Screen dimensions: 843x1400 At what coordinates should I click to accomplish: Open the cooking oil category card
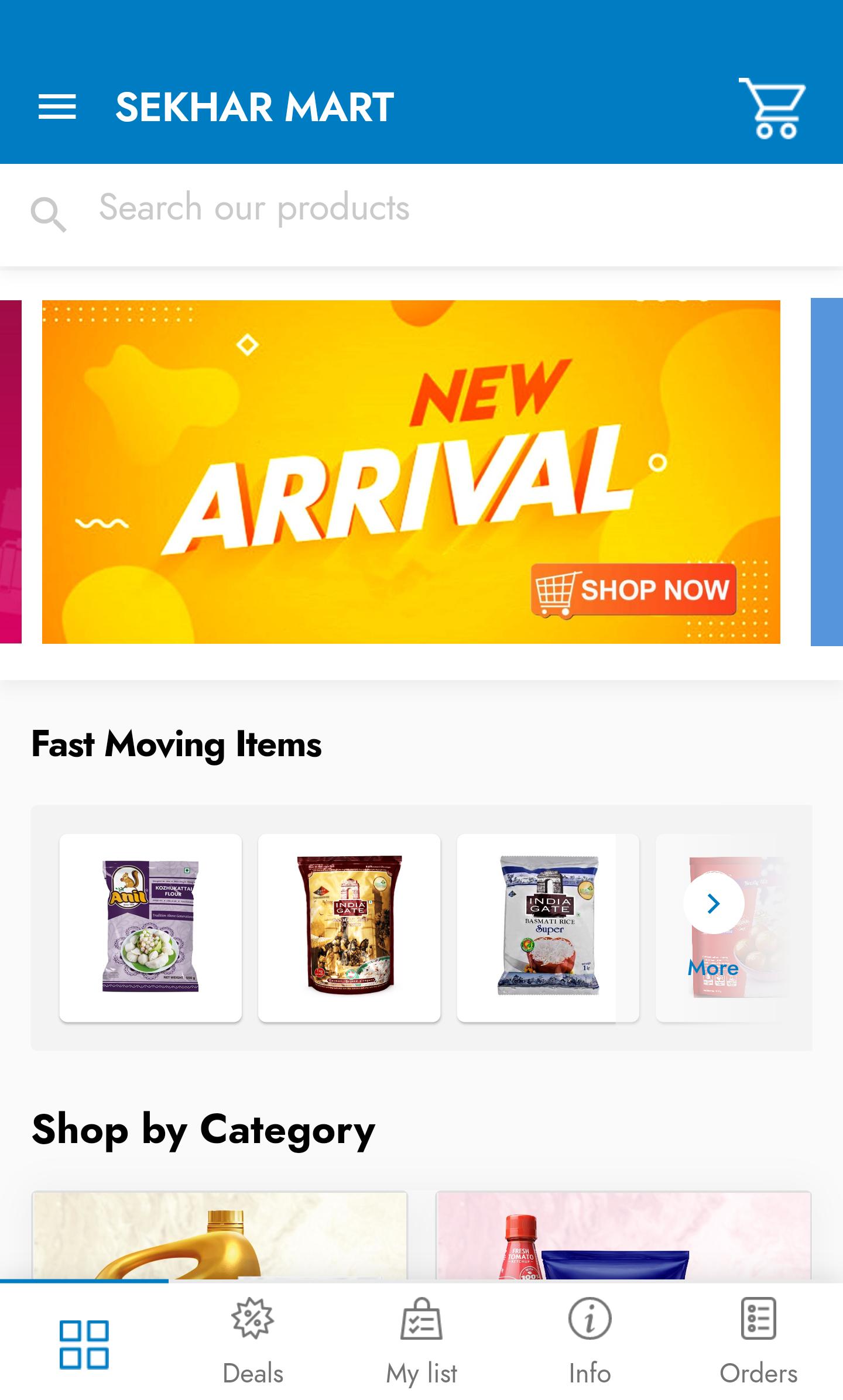tap(220, 1235)
